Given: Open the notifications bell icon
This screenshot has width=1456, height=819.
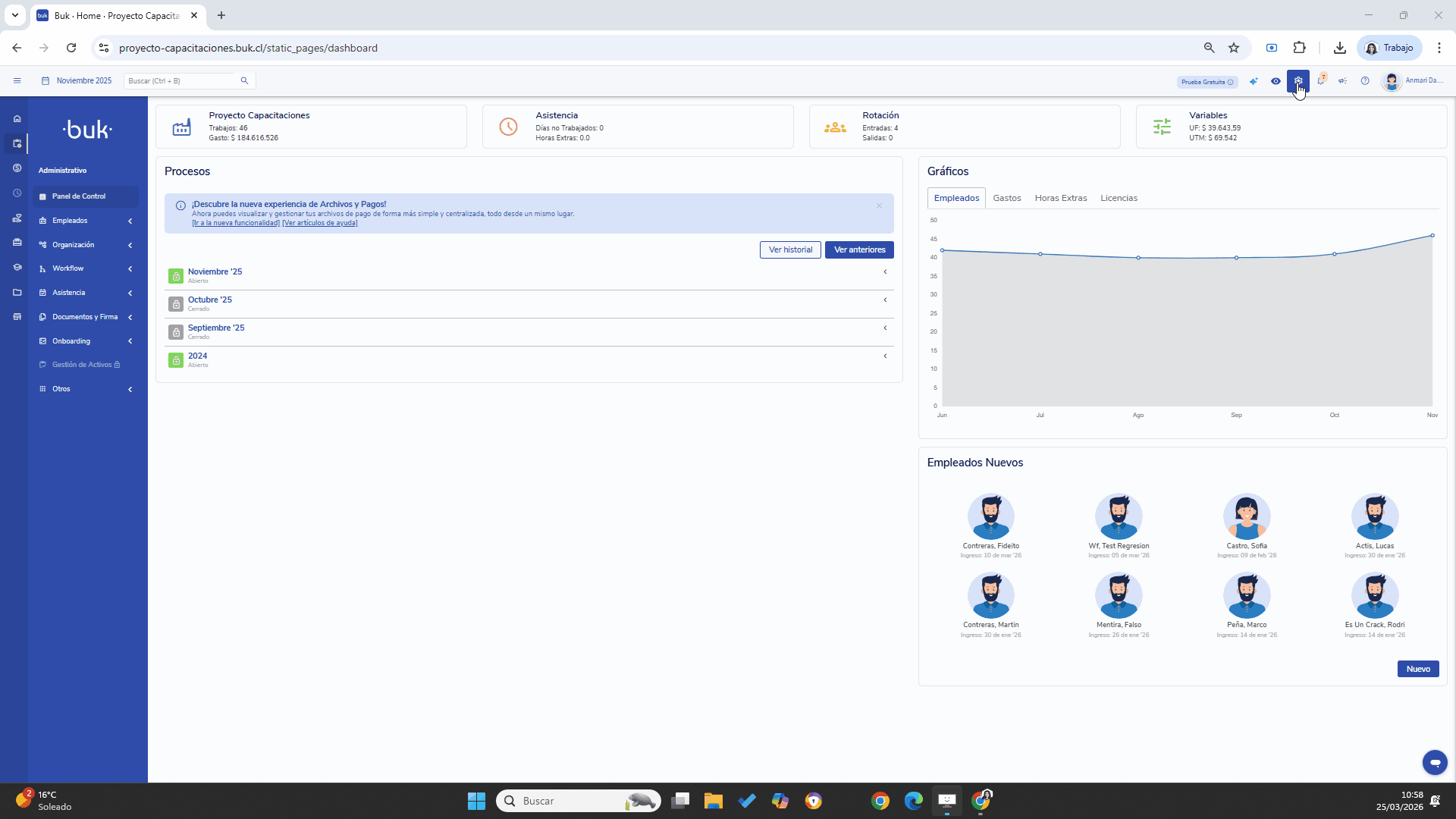Looking at the screenshot, I should (1321, 81).
